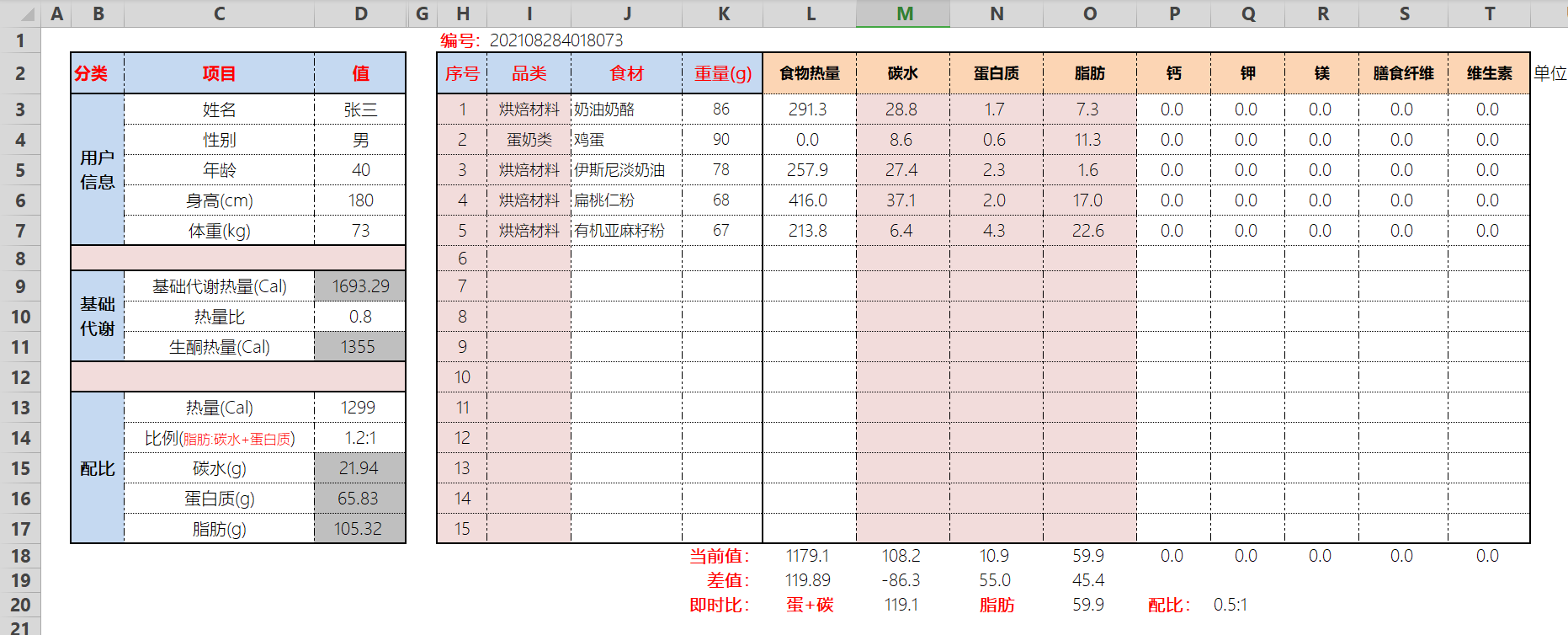Click the 食材 header cell
Image resolution: width=1568 pixels, height=635 pixels.
pyautogui.click(x=626, y=73)
